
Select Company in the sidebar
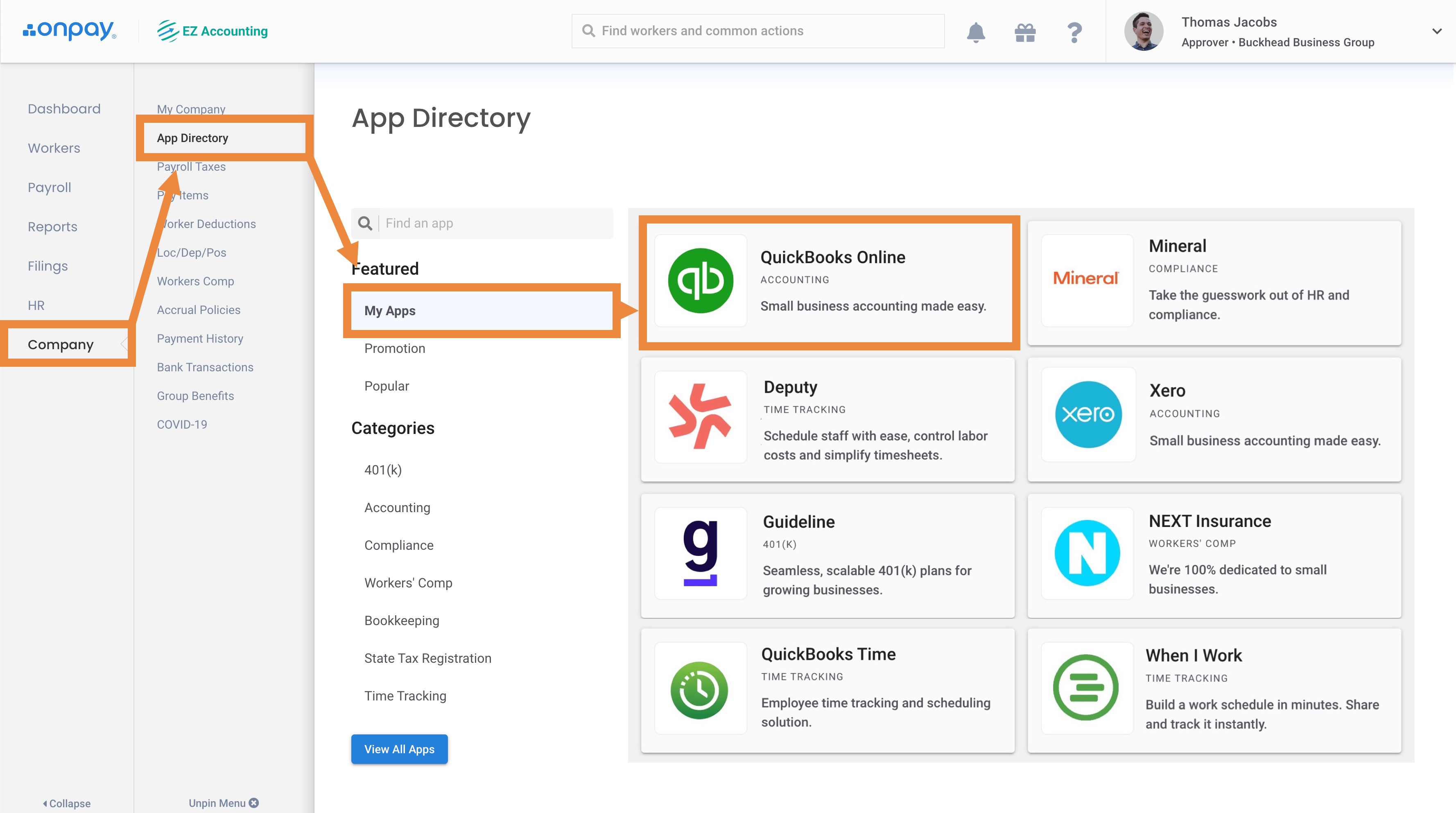(61, 344)
